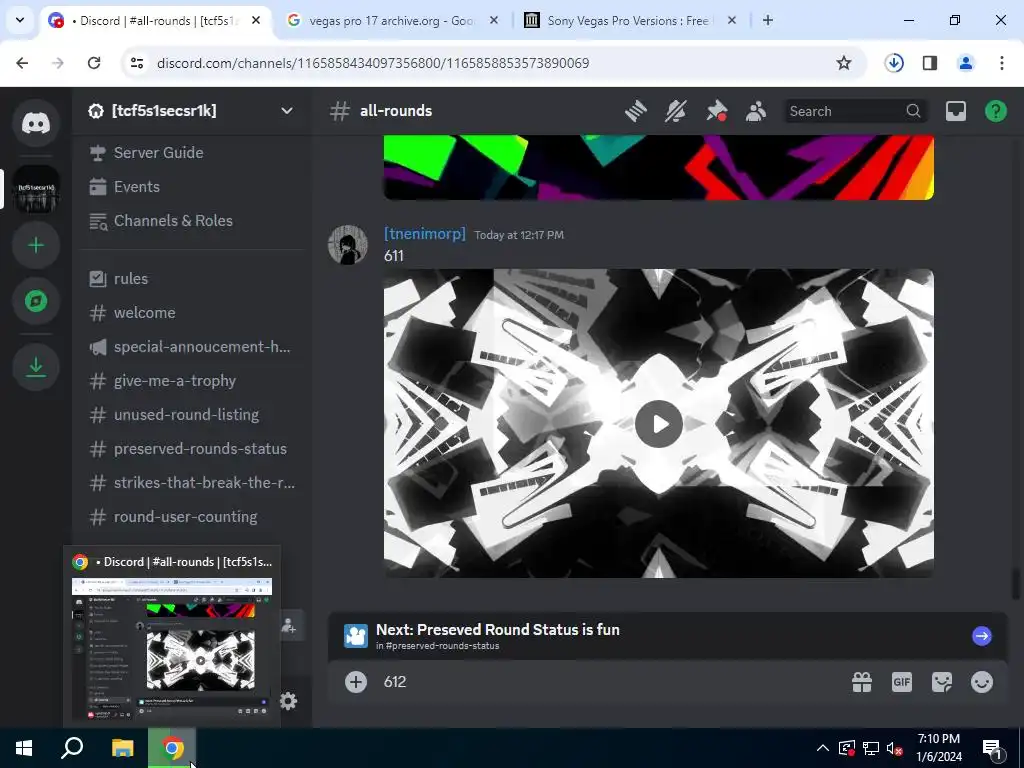This screenshot has height=768, width=1024.
Task: Toggle notification settings bell icon
Action: pos(676,111)
